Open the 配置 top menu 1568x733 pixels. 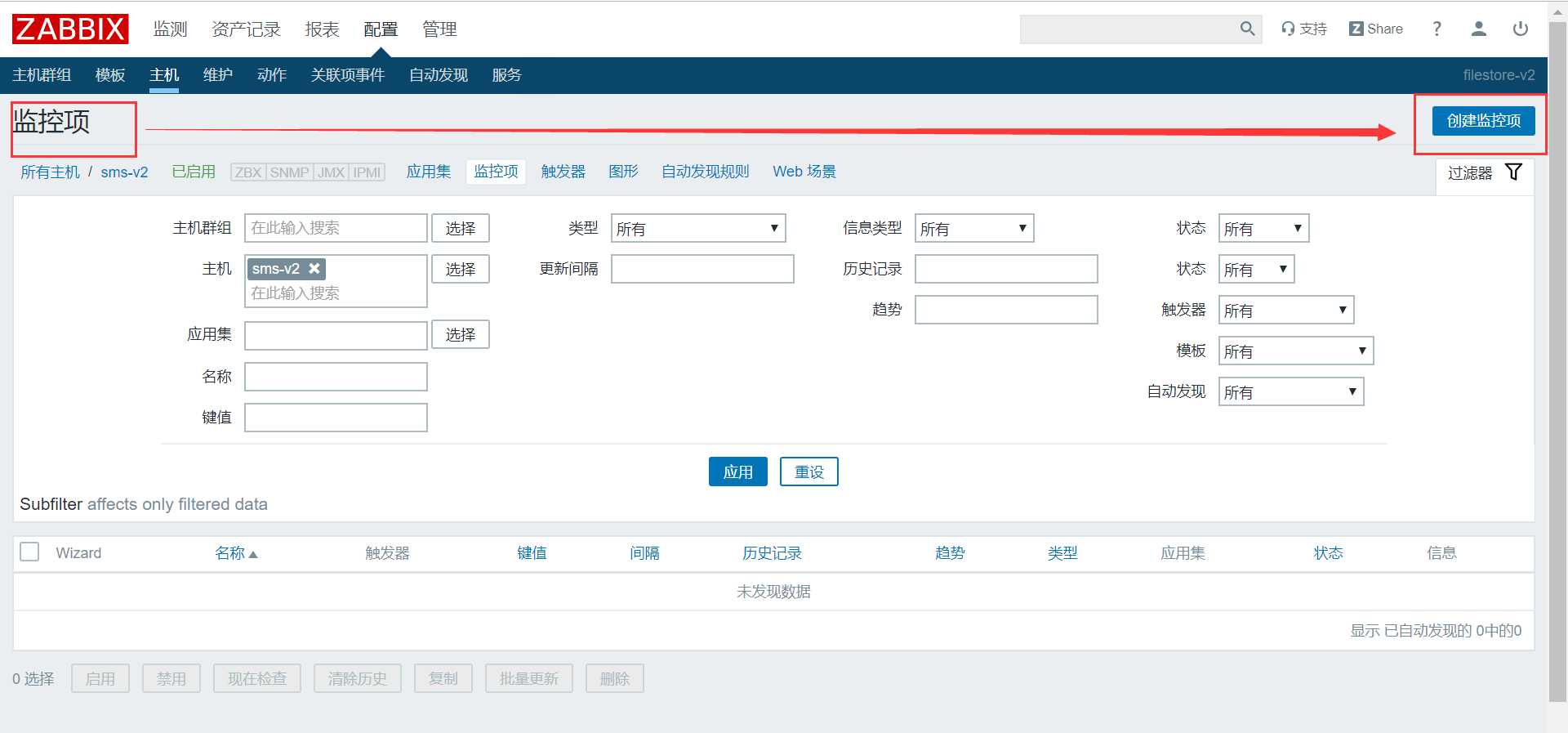381,29
